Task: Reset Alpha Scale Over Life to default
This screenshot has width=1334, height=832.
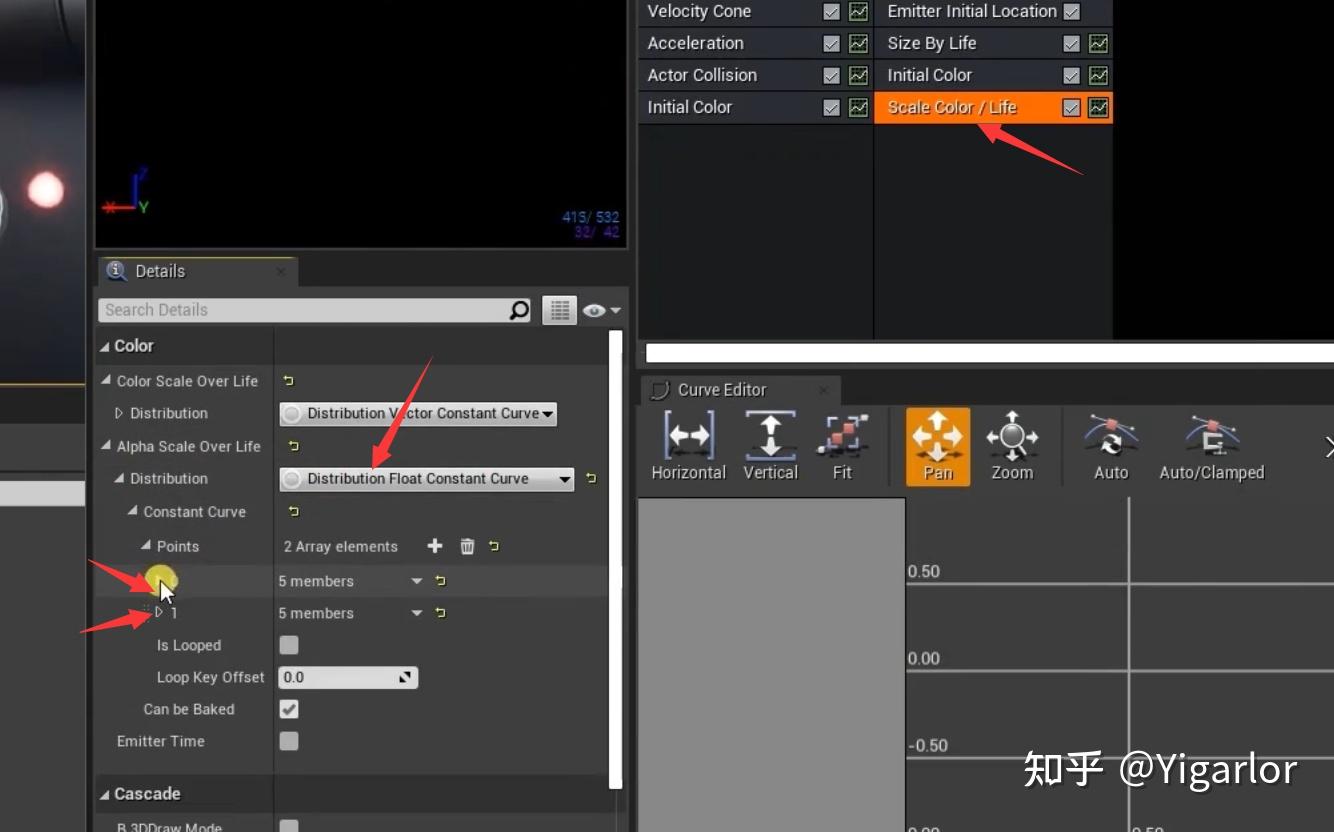Action: (x=293, y=446)
